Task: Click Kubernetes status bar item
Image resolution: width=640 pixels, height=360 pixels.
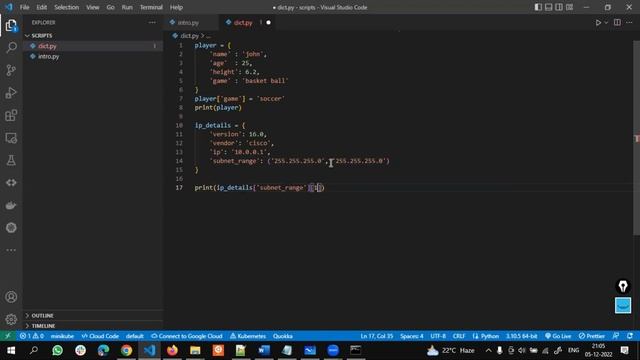Action: point(248,336)
